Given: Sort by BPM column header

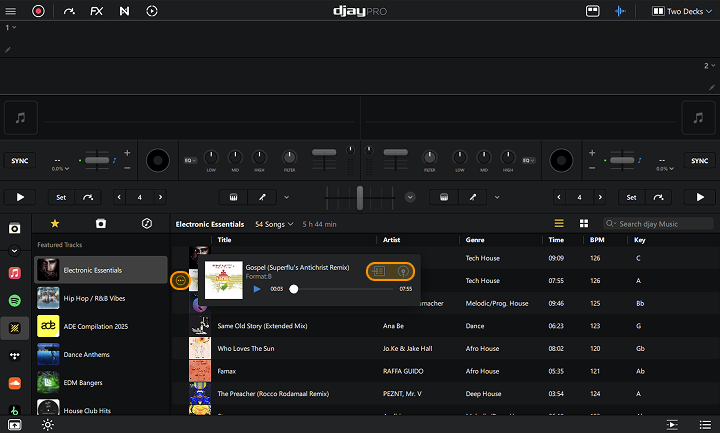Looking at the screenshot, I should point(597,240).
